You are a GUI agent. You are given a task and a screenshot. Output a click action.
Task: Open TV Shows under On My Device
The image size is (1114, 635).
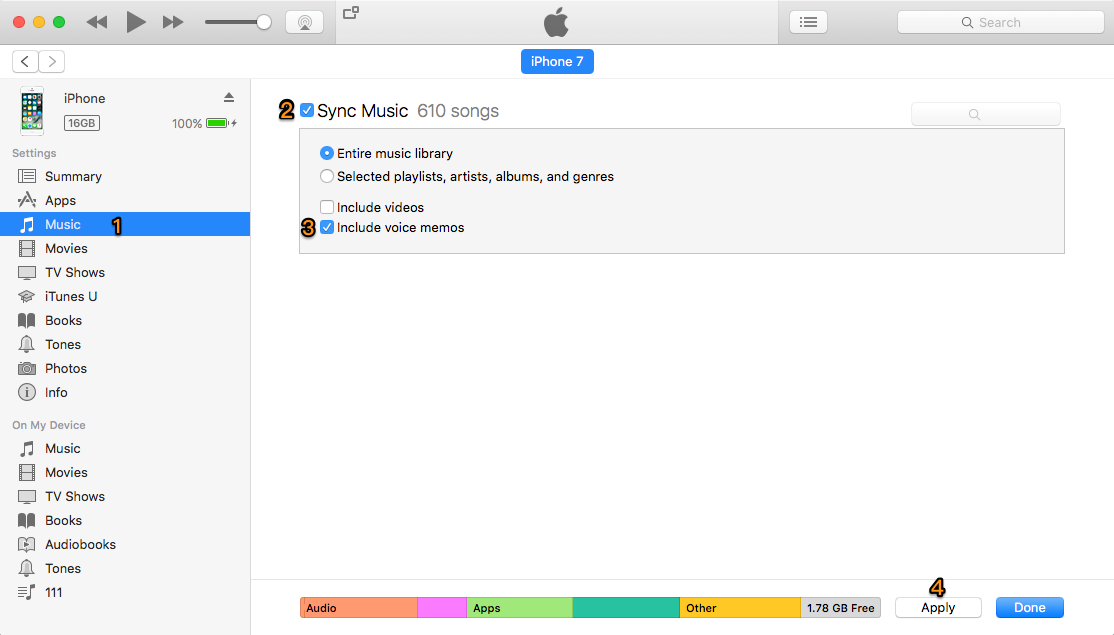tap(125, 496)
